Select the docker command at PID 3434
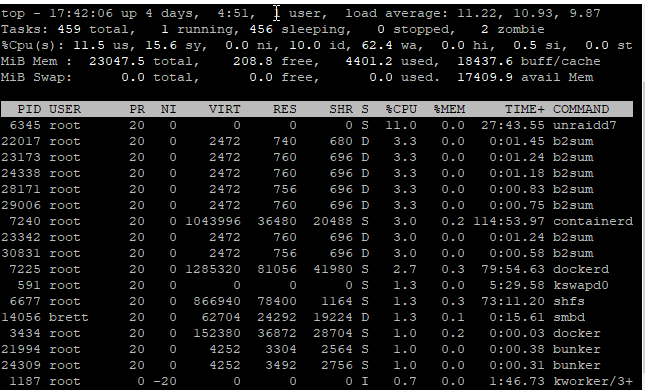645x390 pixels. 577,334
